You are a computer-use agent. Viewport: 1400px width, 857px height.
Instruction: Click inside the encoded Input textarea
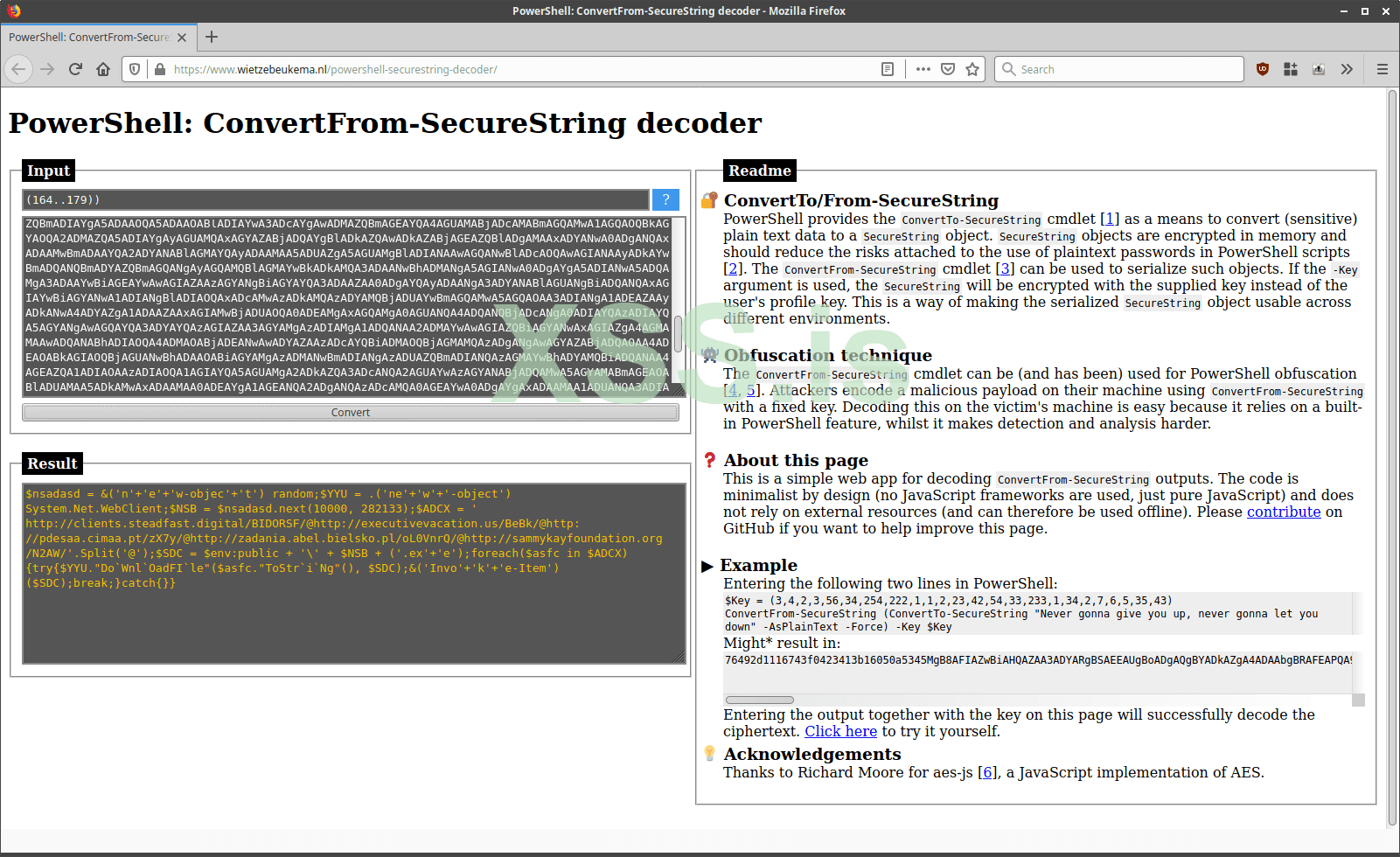coord(347,306)
